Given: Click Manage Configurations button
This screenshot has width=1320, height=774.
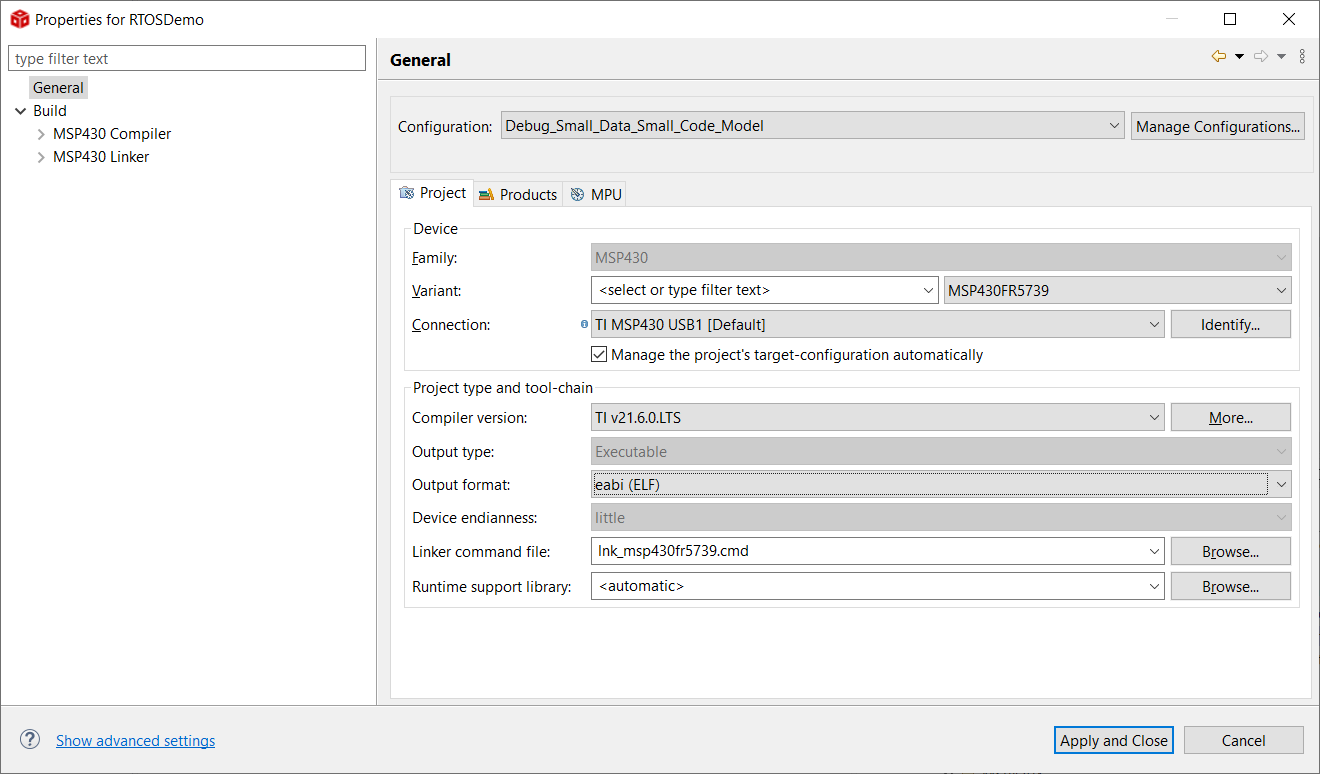Looking at the screenshot, I should point(1218,126).
